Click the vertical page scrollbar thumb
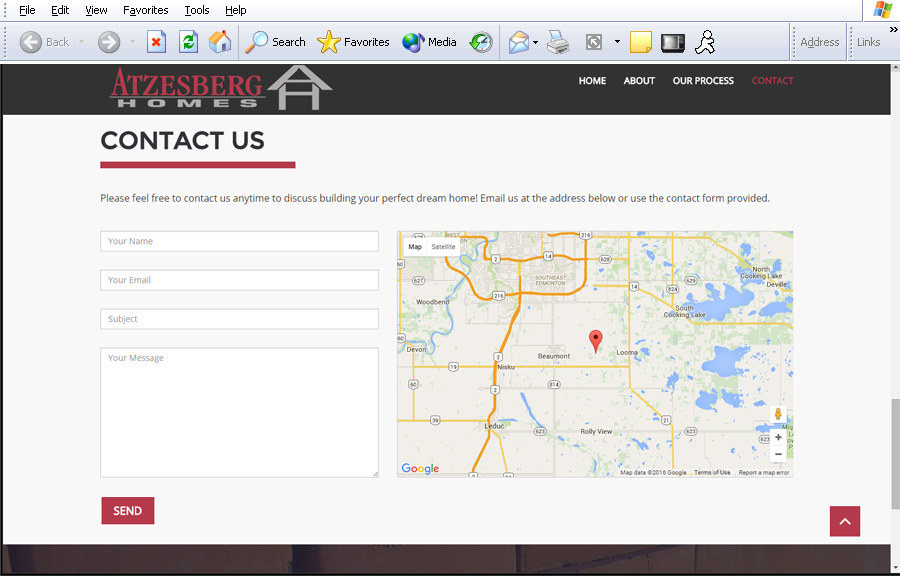900x576 pixels. [894, 453]
